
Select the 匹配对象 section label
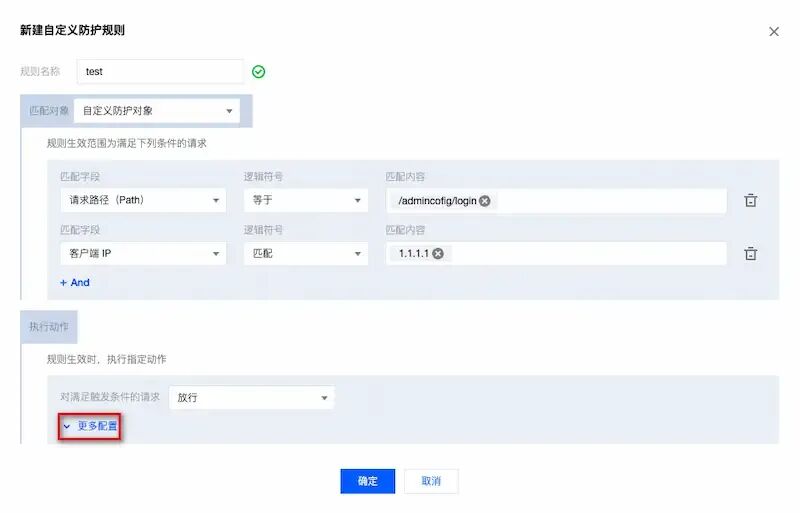(x=48, y=111)
